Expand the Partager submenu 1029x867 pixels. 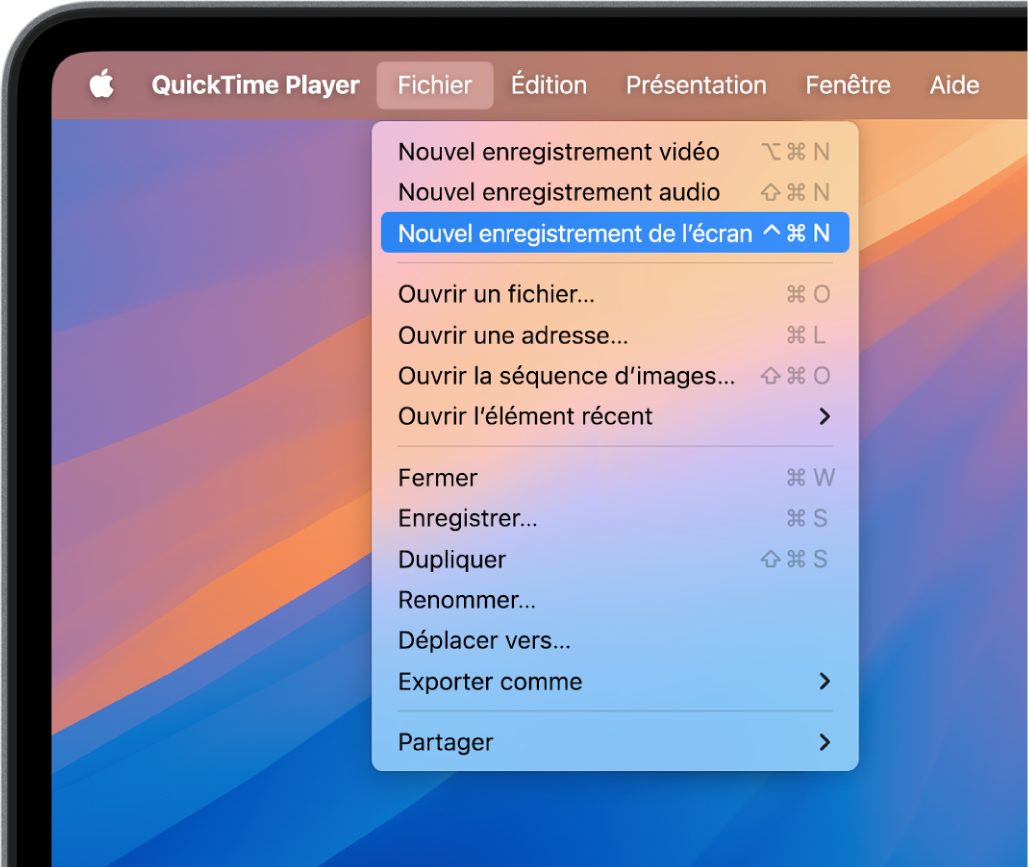(x=615, y=742)
